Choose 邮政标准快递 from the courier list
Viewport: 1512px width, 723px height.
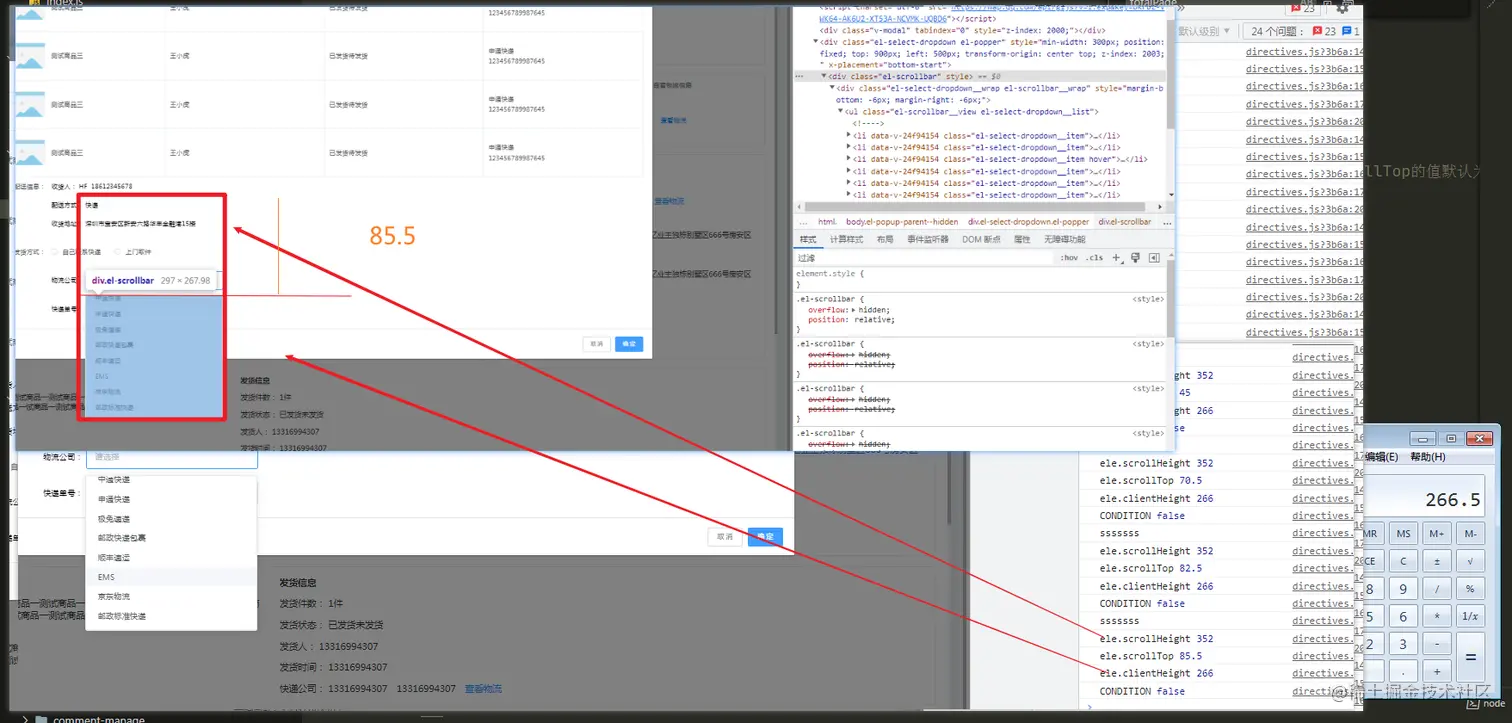pos(172,616)
